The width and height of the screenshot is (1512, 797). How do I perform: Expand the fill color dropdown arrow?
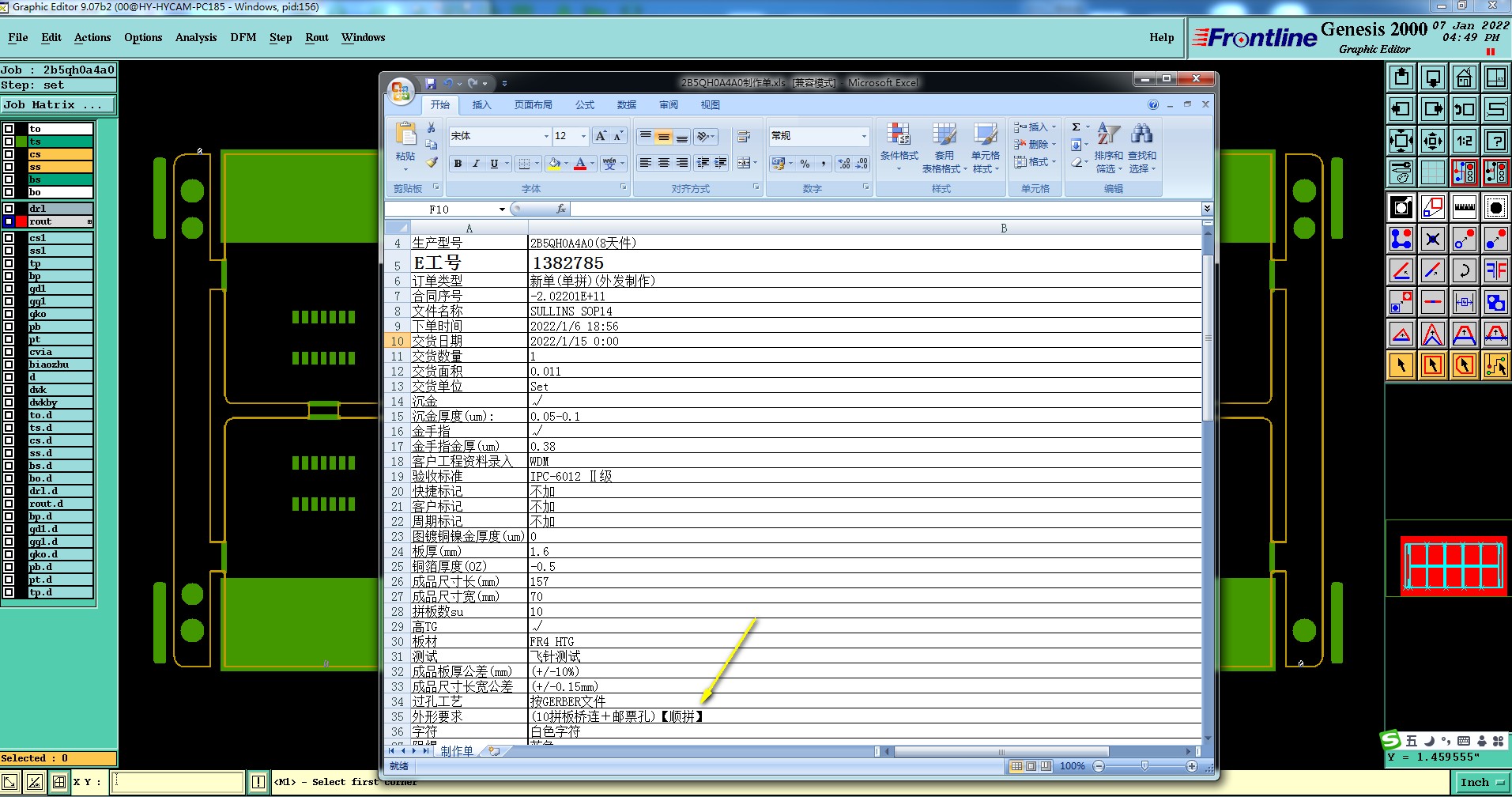pos(567,164)
